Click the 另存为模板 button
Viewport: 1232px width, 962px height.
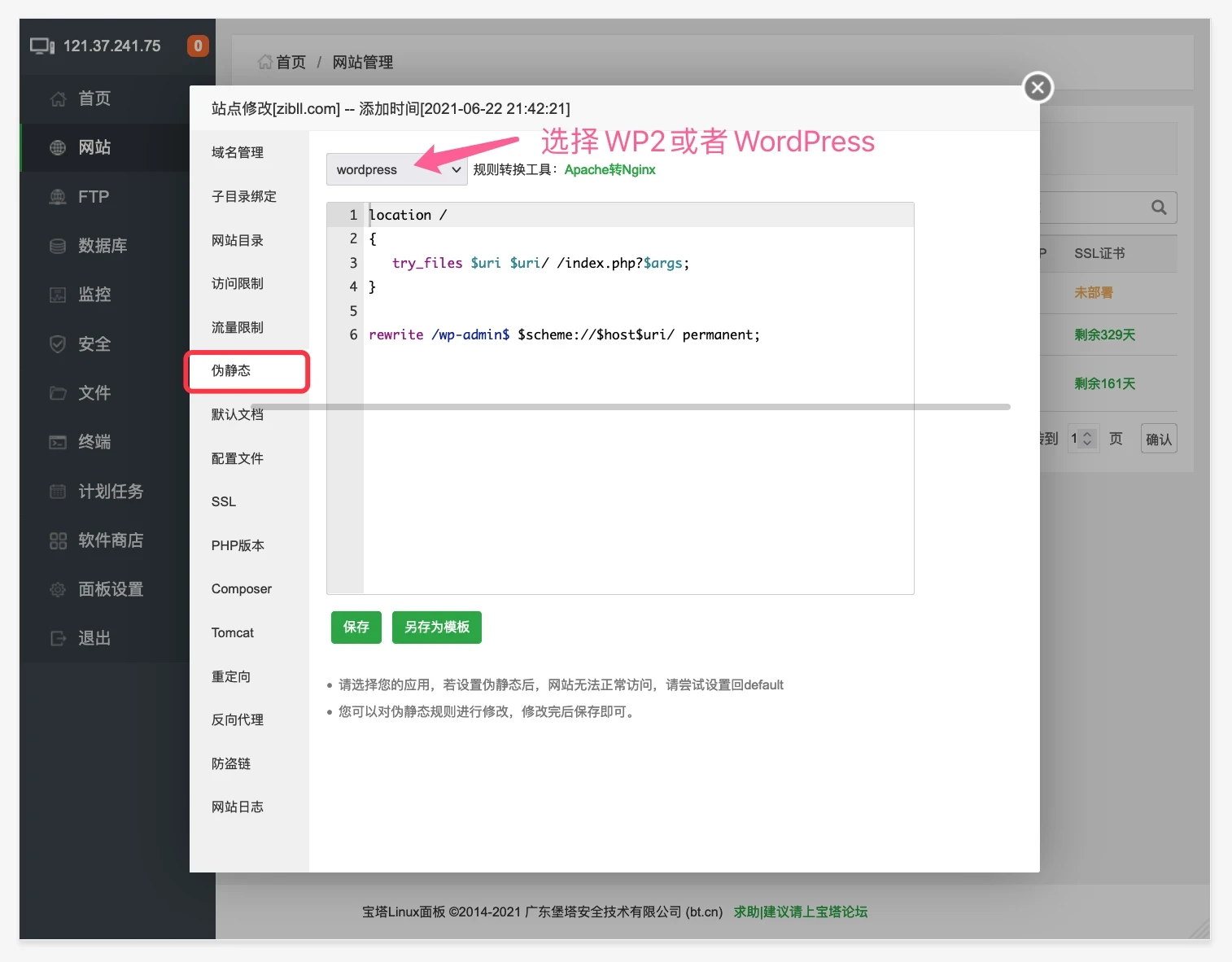[436, 627]
